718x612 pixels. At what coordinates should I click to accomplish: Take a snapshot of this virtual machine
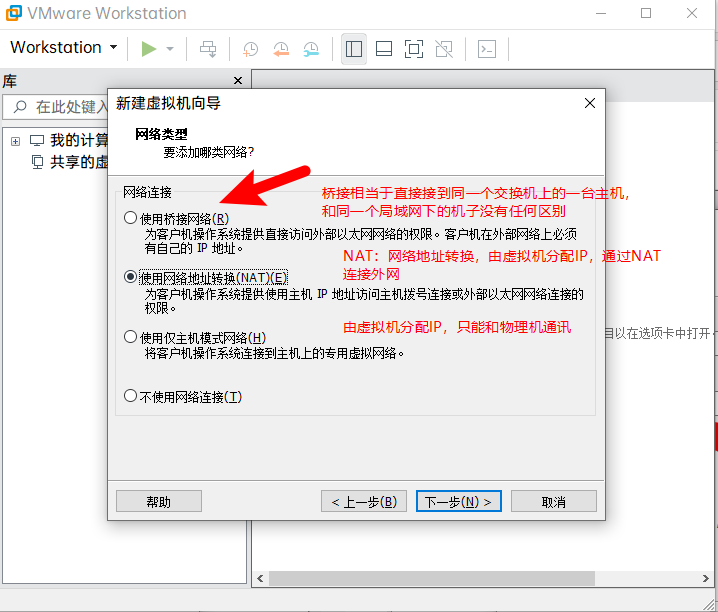pyautogui.click(x=250, y=49)
